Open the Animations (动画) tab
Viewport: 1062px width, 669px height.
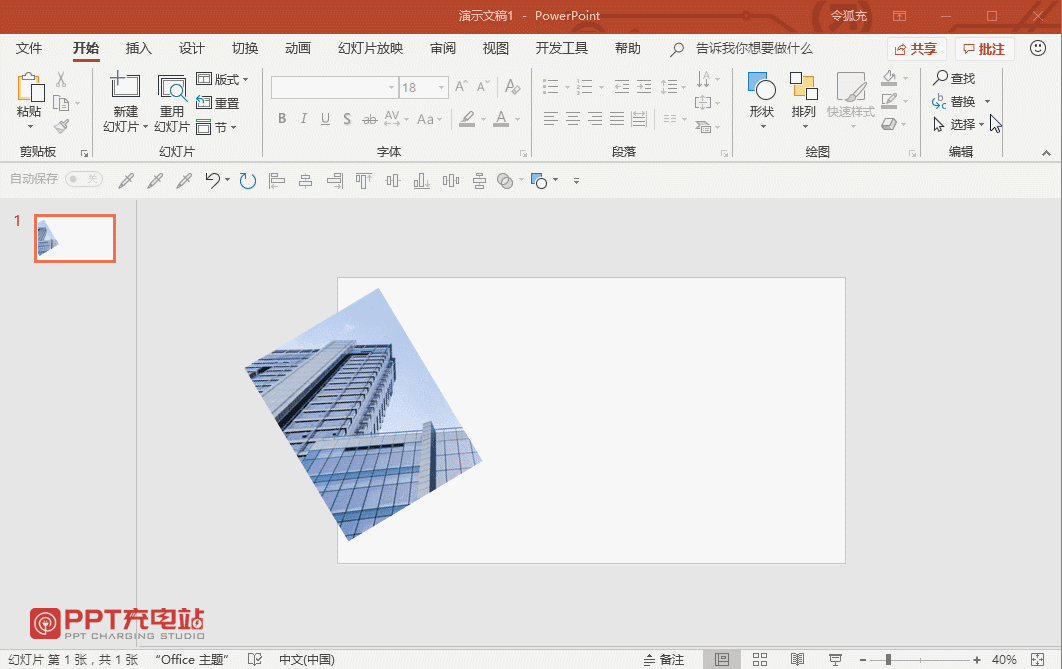[x=298, y=48]
